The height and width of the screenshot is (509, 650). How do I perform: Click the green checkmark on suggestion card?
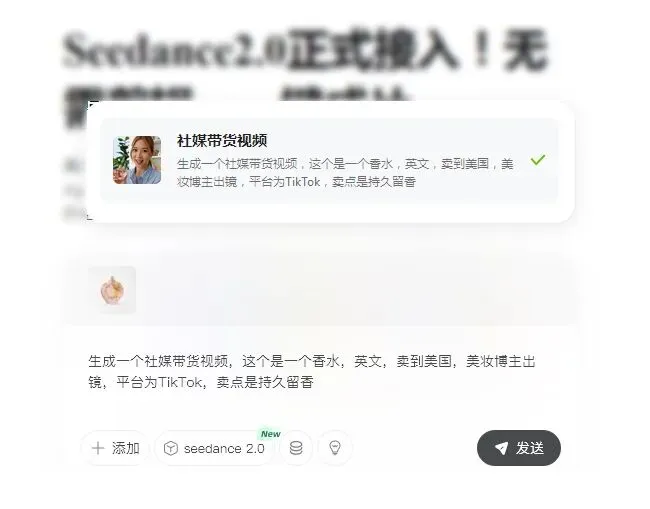pos(538,160)
